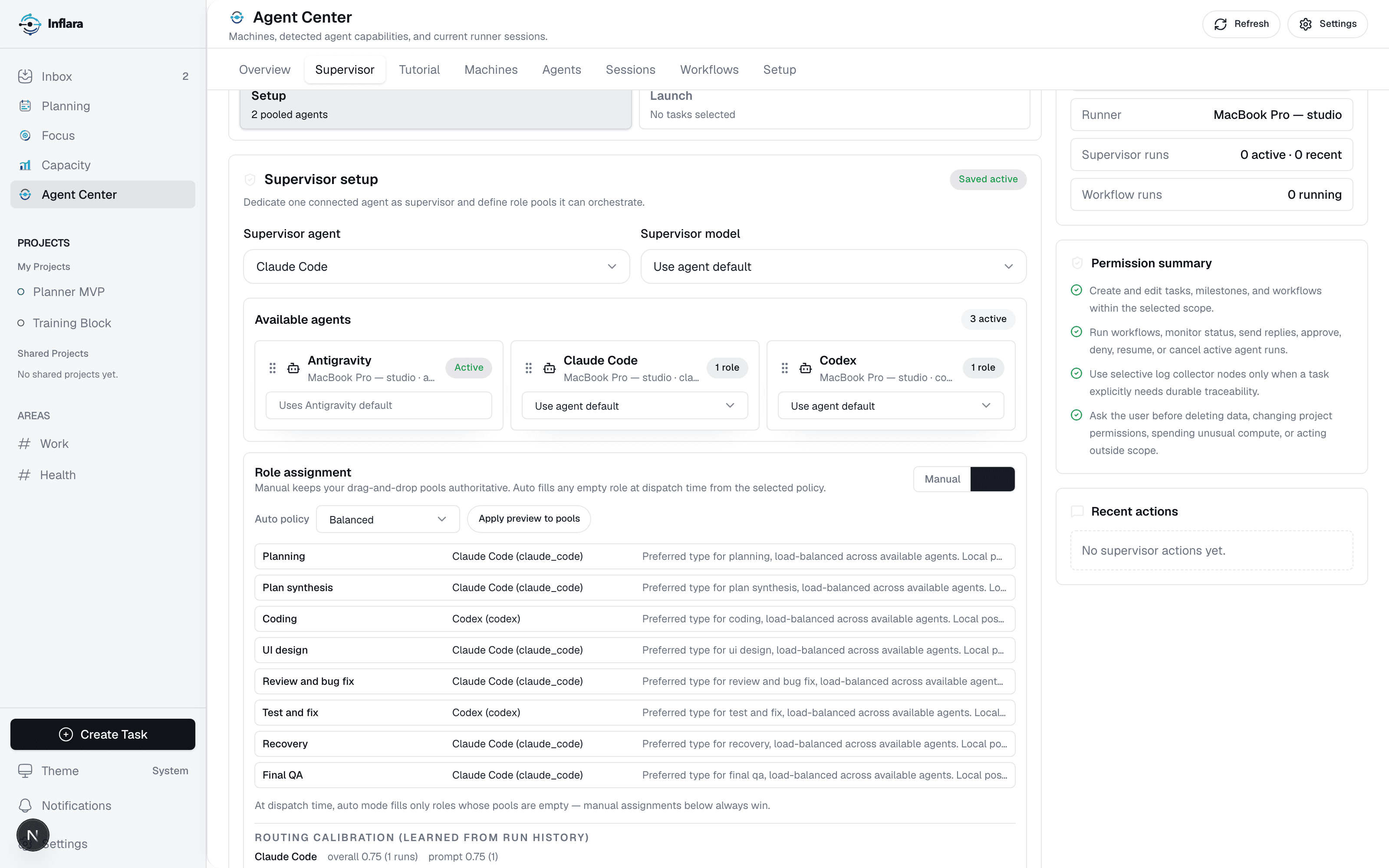Open the Inbox tray icon
Image resolution: width=1389 pixels, height=868 pixels.
25,76
